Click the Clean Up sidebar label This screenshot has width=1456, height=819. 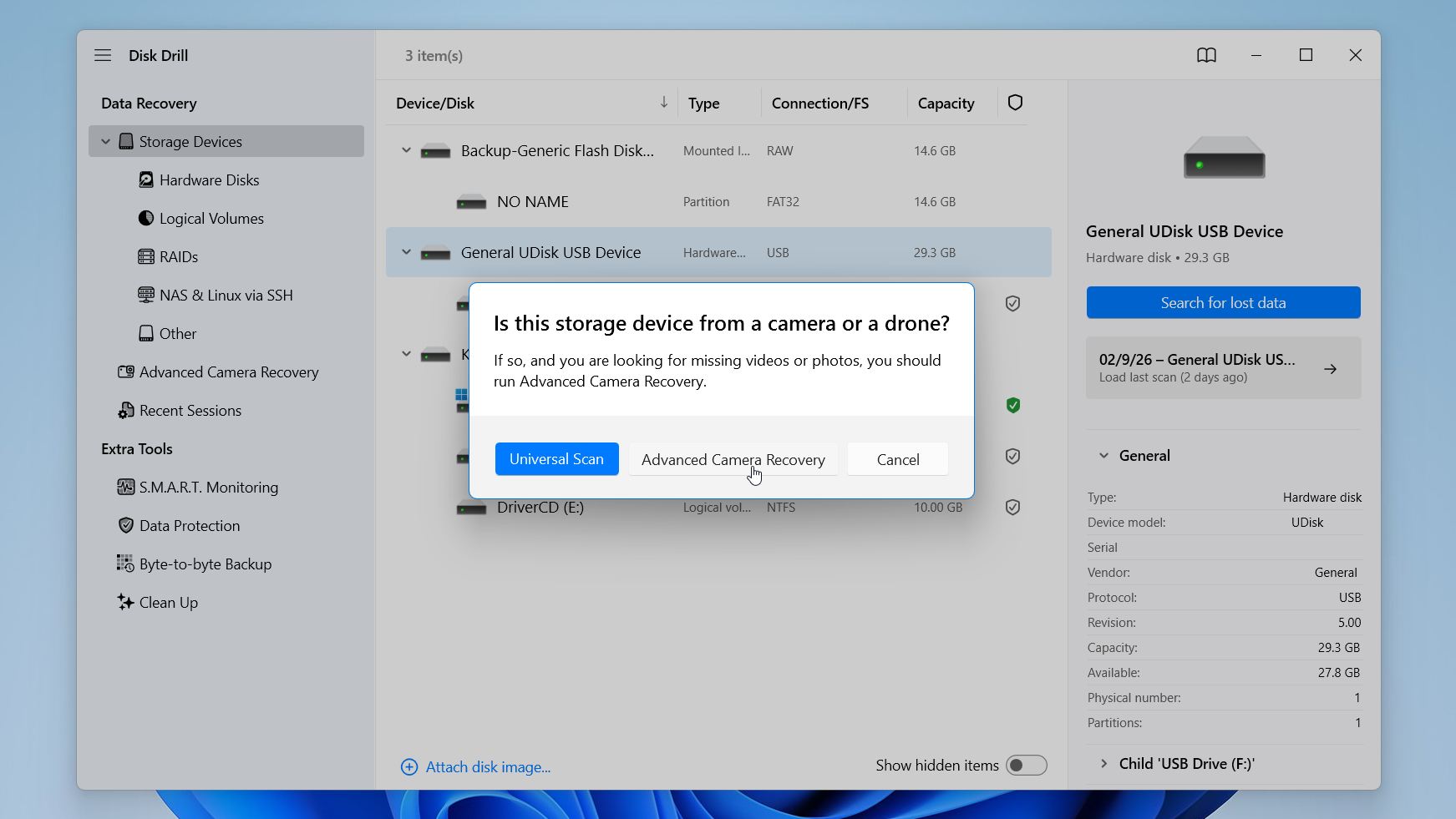pos(169,602)
